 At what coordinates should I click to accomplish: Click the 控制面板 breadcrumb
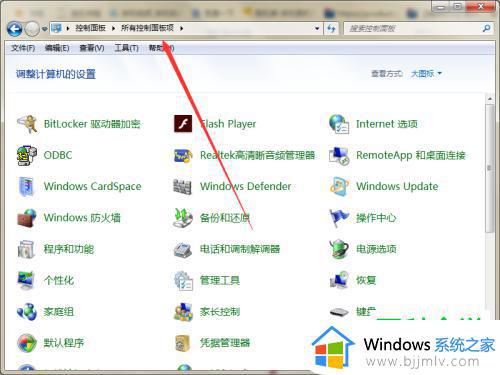tap(90, 28)
